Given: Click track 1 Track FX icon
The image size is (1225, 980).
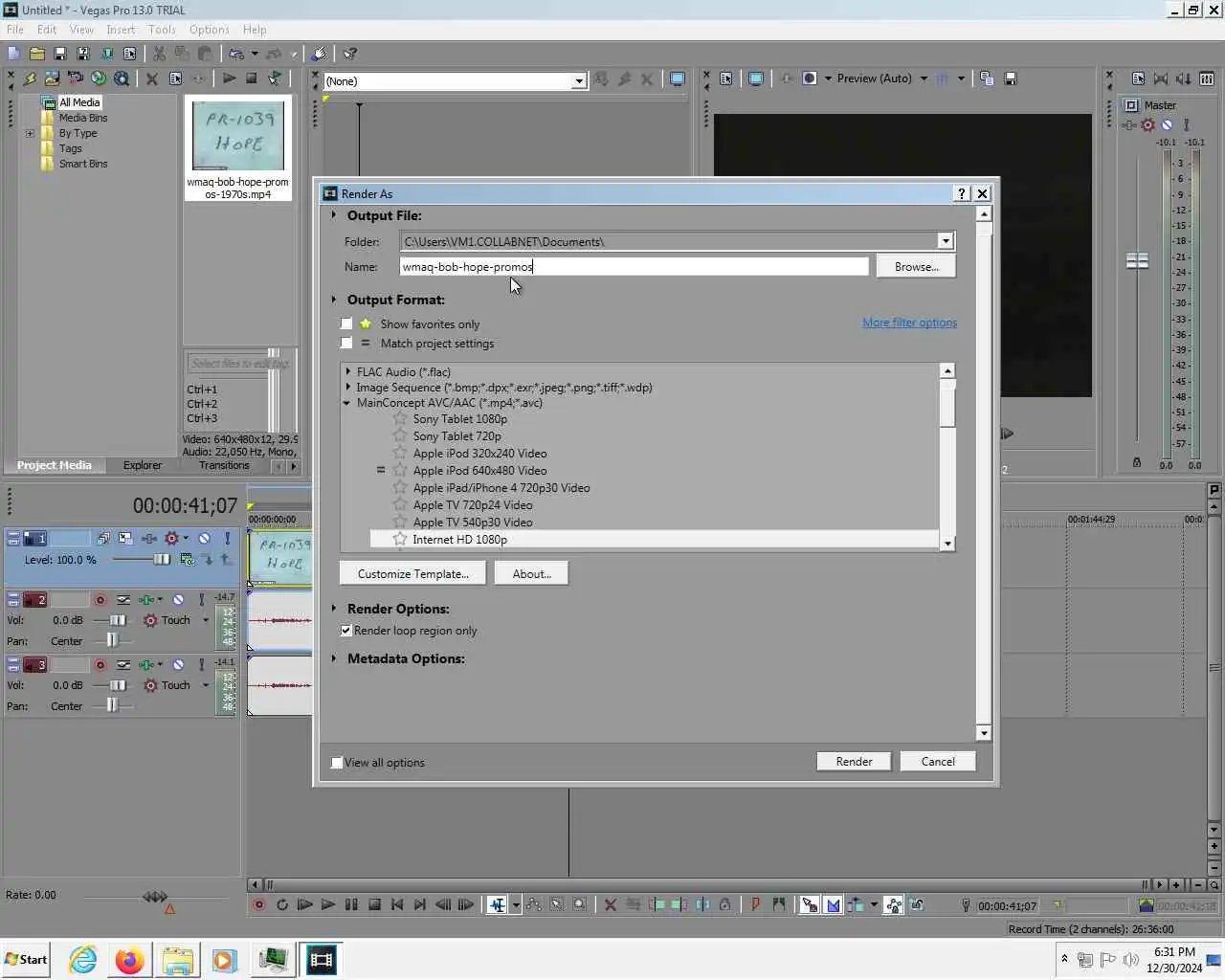Looking at the screenshot, I should [148, 539].
